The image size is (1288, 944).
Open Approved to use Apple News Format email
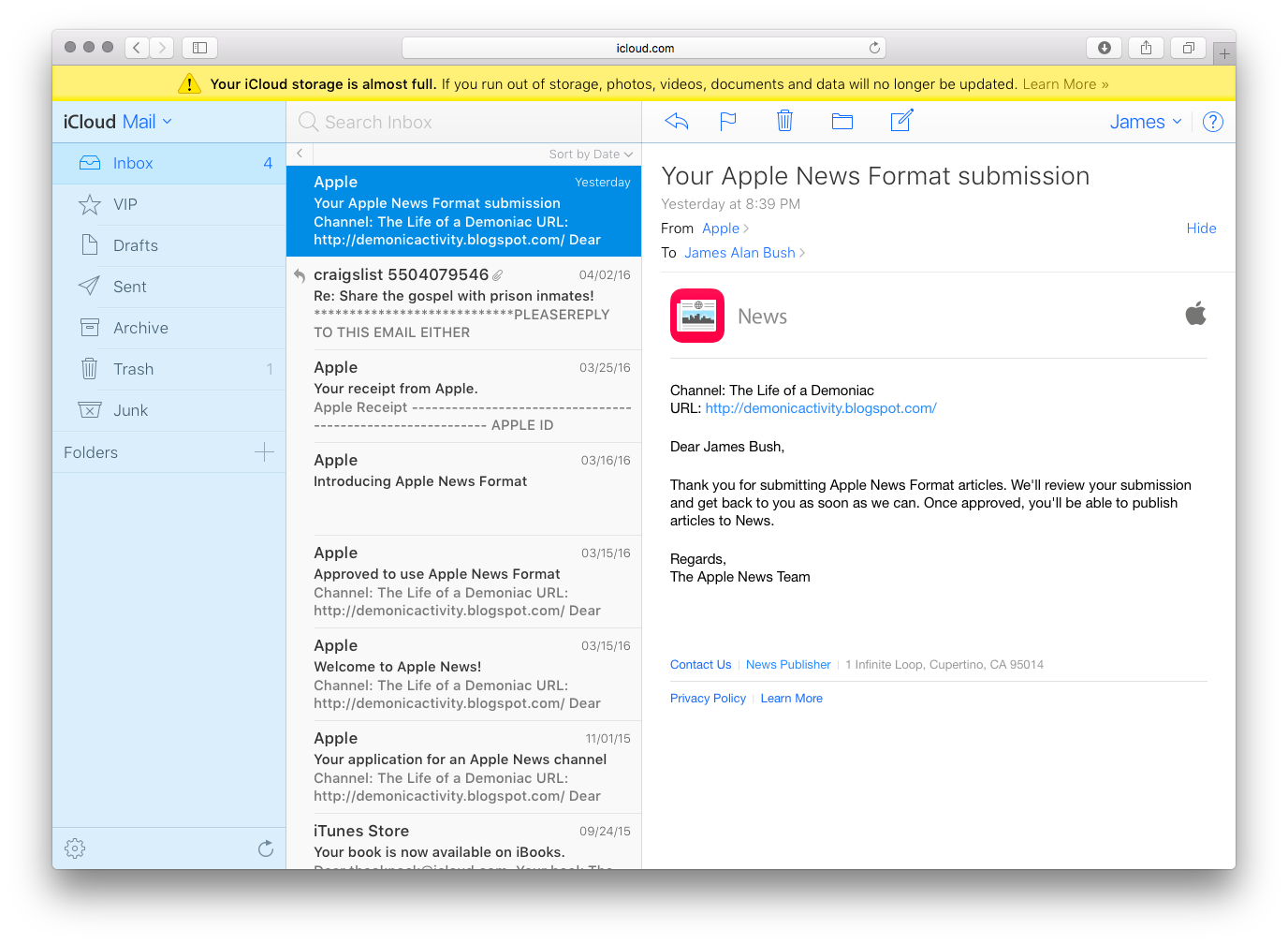click(x=463, y=582)
